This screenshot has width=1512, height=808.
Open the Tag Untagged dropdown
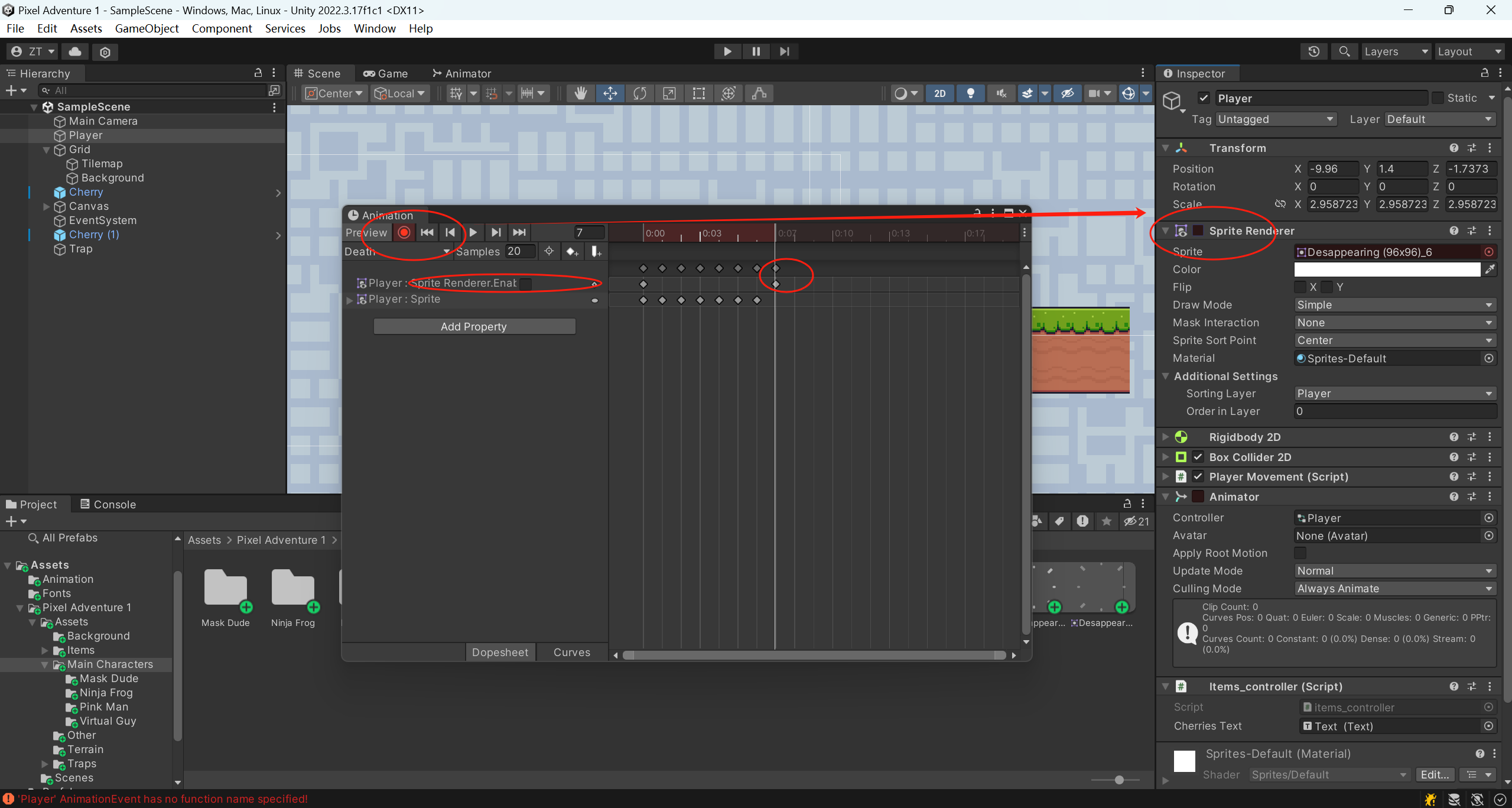[1275, 119]
